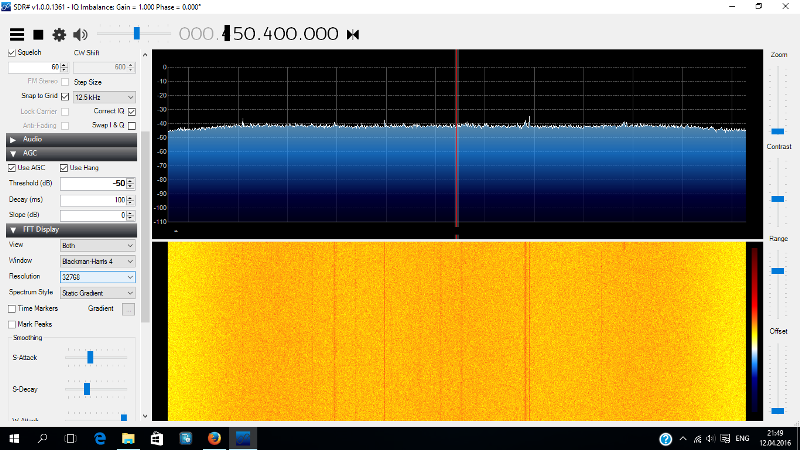Open the Windows Store taskbar icon

click(157, 439)
